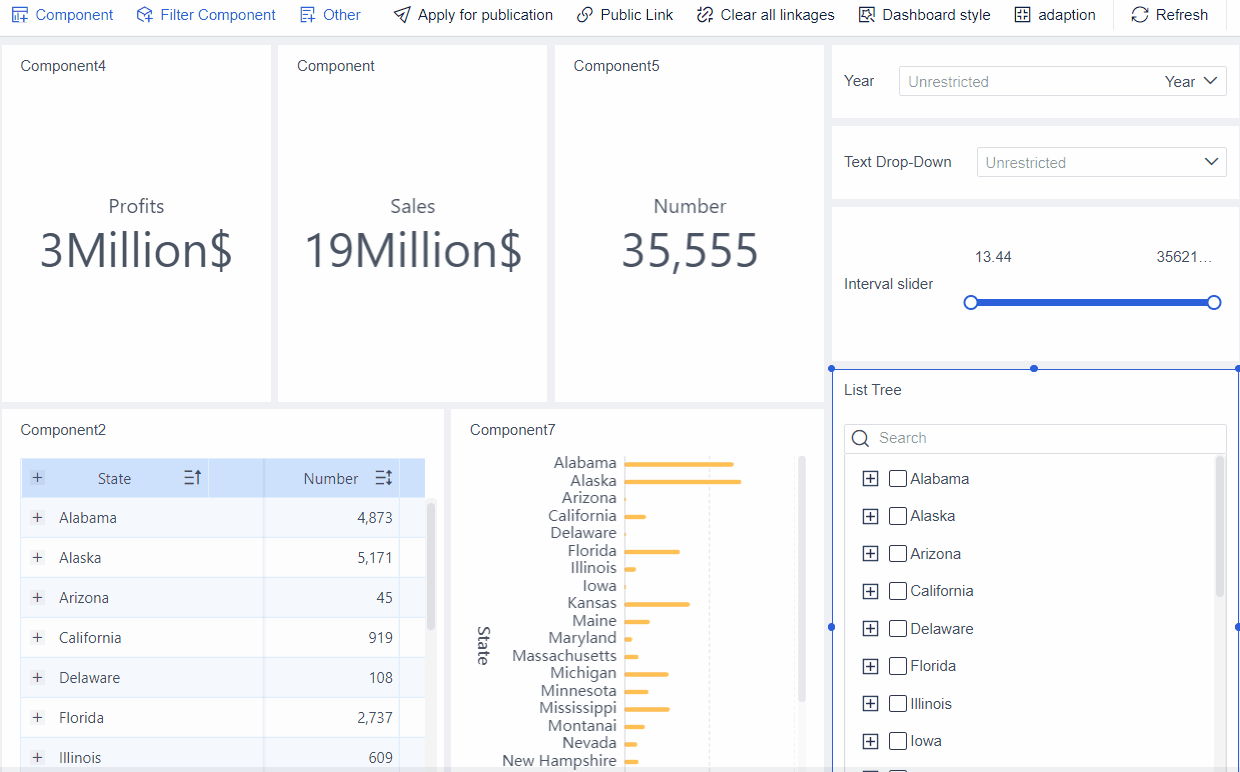Click the left handle of Interval slider

(x=971, y=302)
